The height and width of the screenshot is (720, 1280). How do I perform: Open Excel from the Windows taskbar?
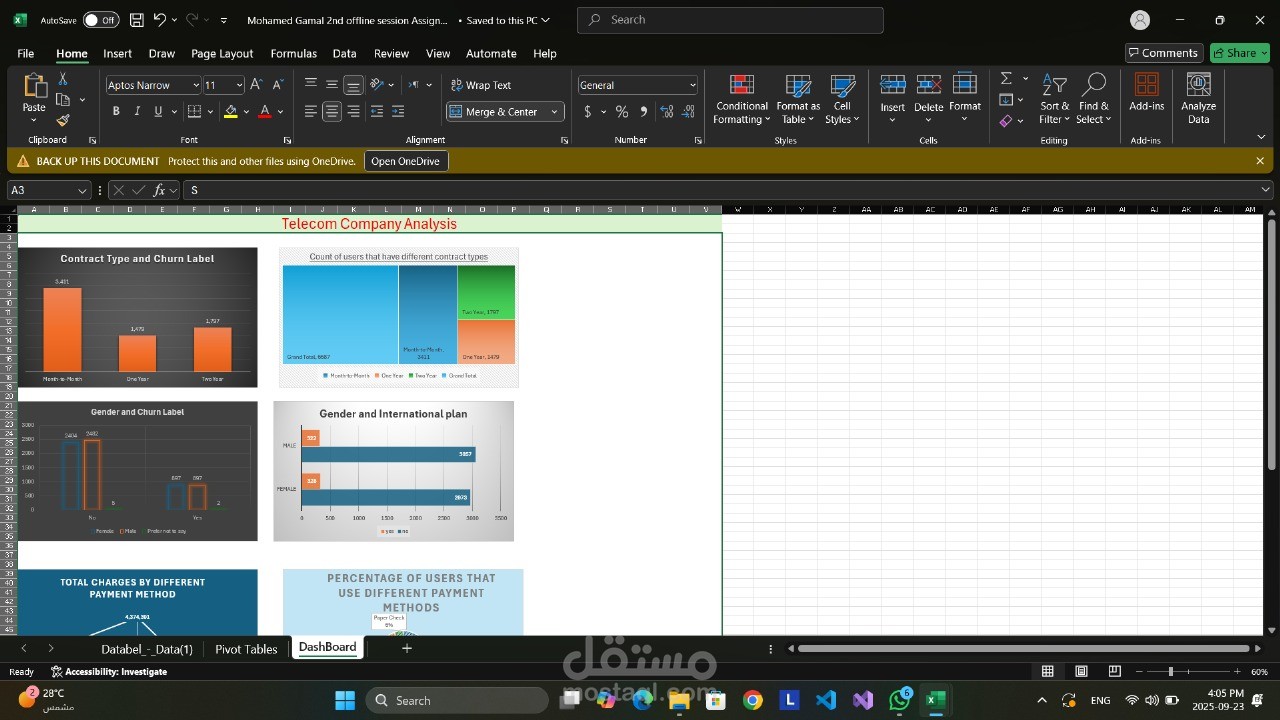coord(935,700)
